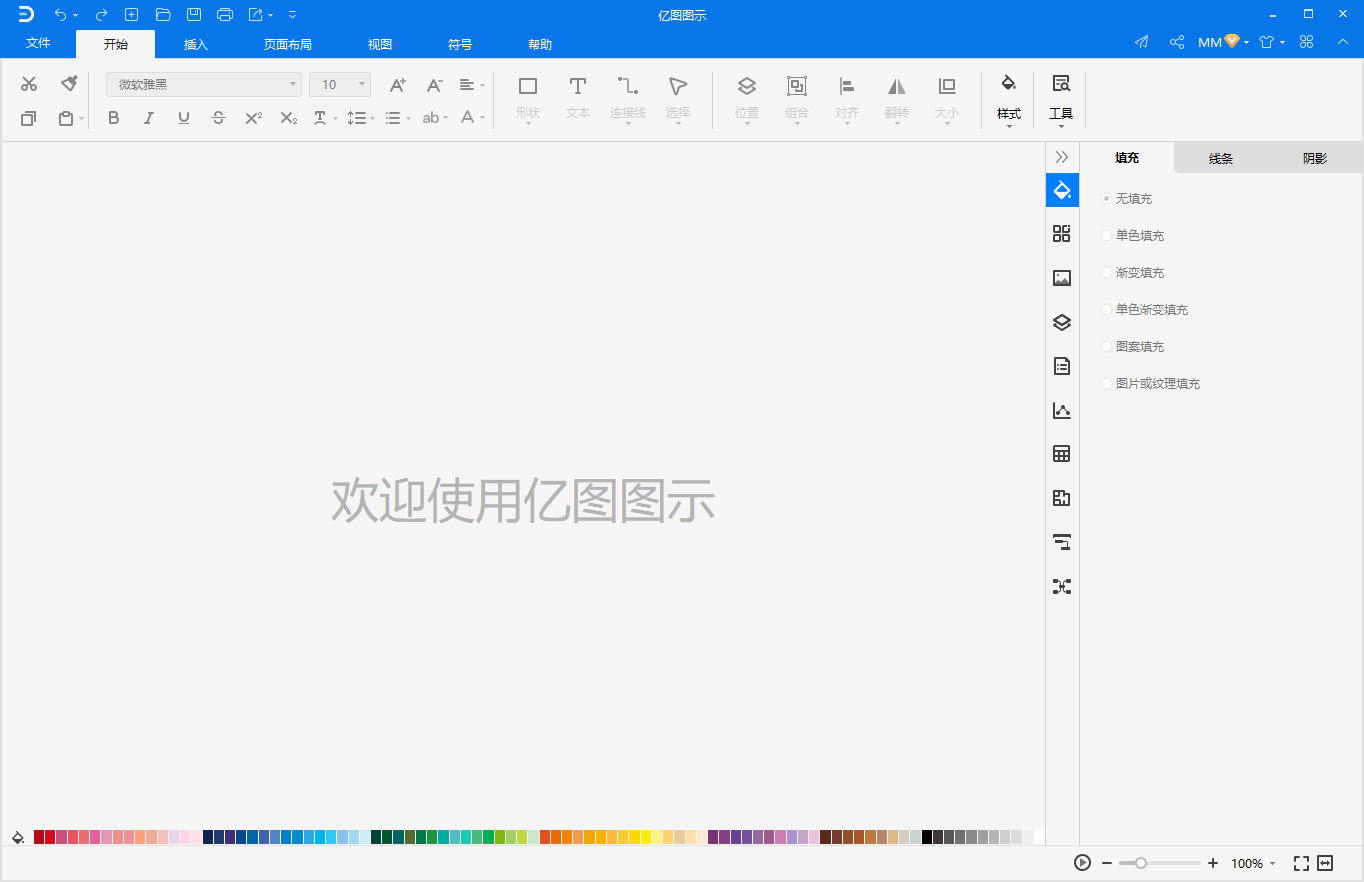The width and height of the screenshot is (1364, 882).
Task: Click the zoom out minus button
Action: (x=1107, y=863)
